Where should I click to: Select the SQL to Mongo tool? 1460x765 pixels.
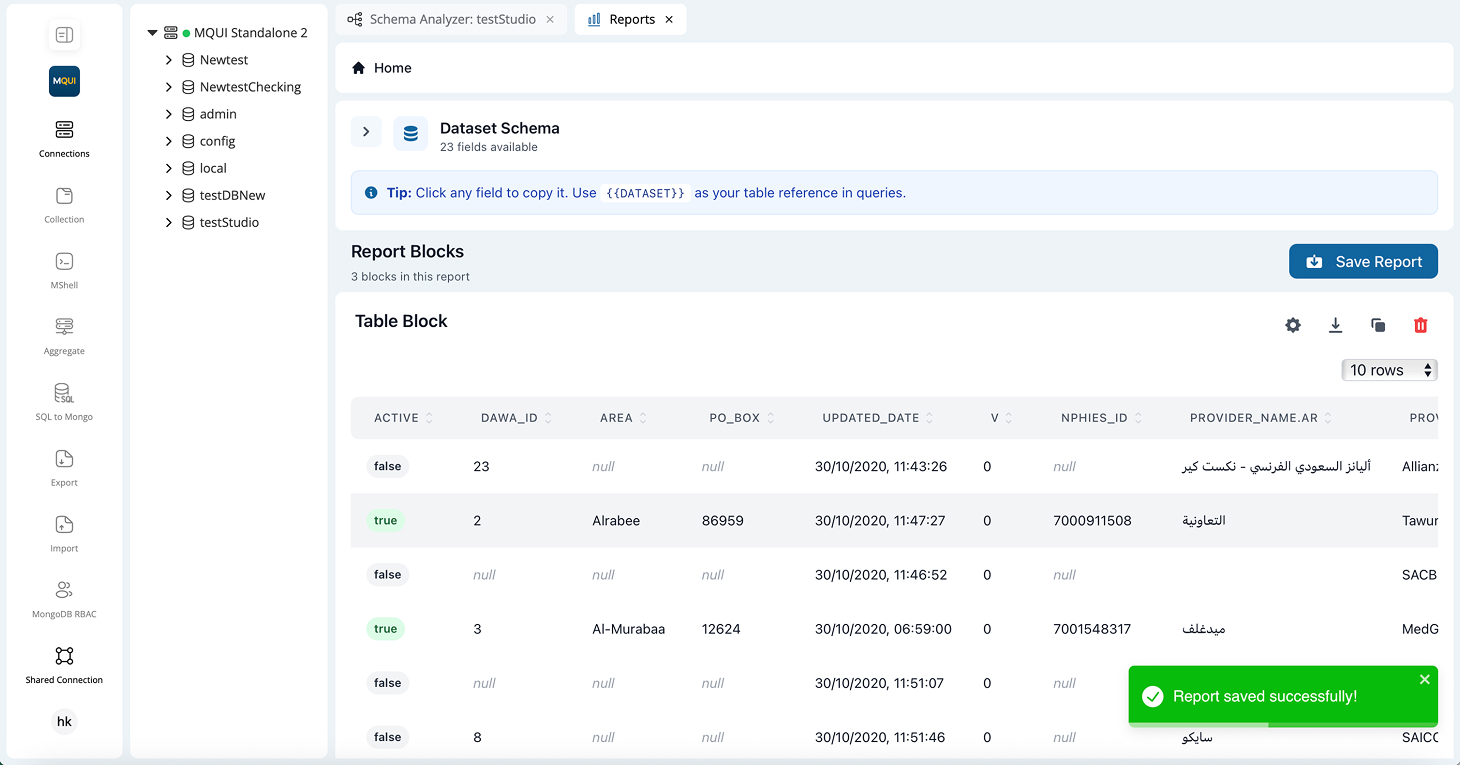64,394
